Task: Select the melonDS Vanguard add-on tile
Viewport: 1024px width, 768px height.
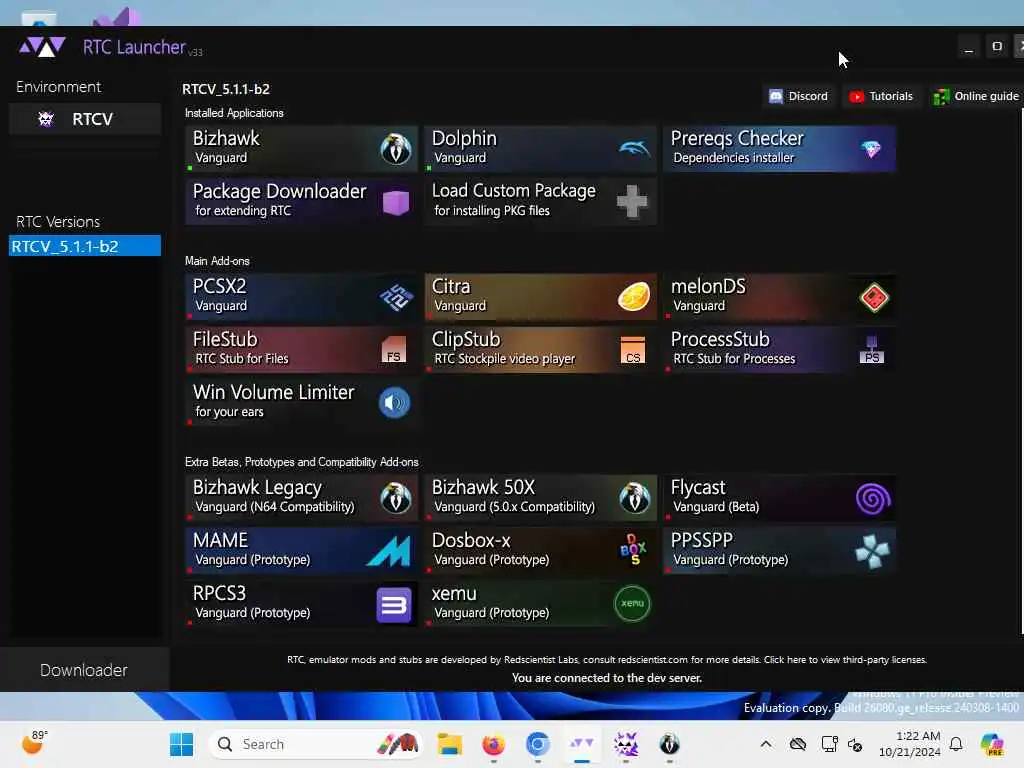Action: tap(779, 297)
